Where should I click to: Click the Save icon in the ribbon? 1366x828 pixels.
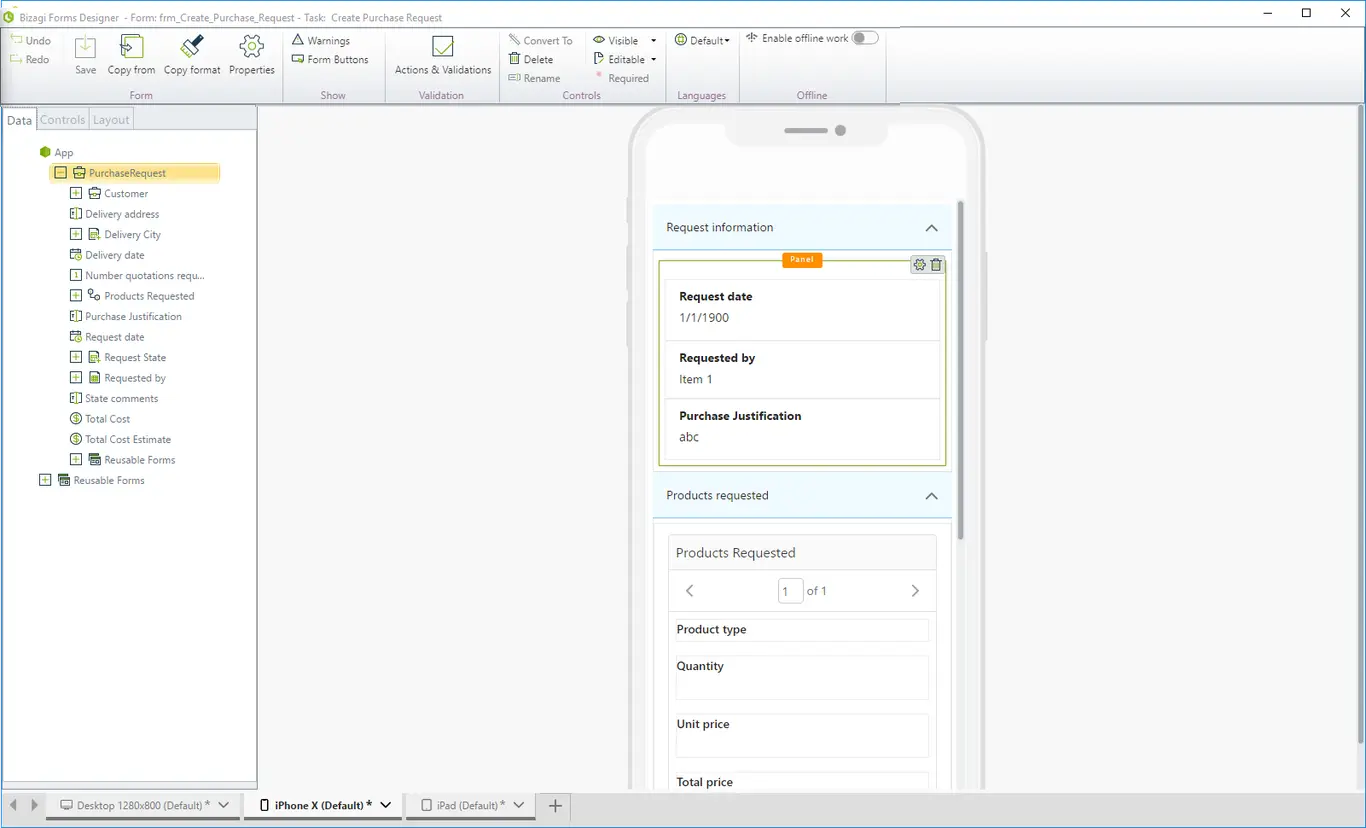click(x=86, y=47)
